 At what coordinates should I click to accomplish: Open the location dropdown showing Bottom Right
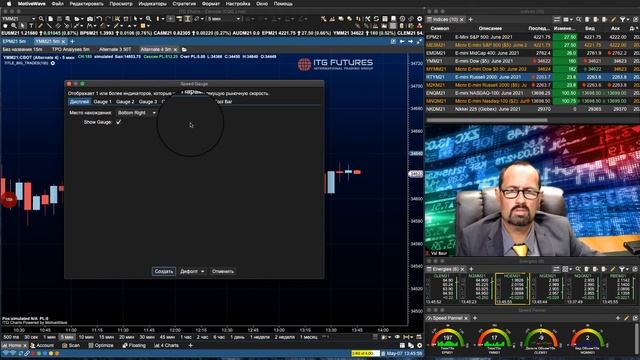click(136, 113)
